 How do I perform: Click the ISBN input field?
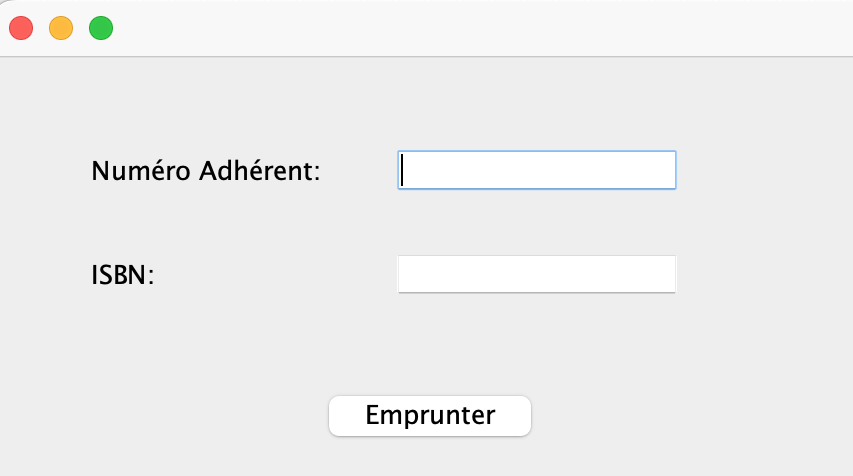(x=537, y=274)
